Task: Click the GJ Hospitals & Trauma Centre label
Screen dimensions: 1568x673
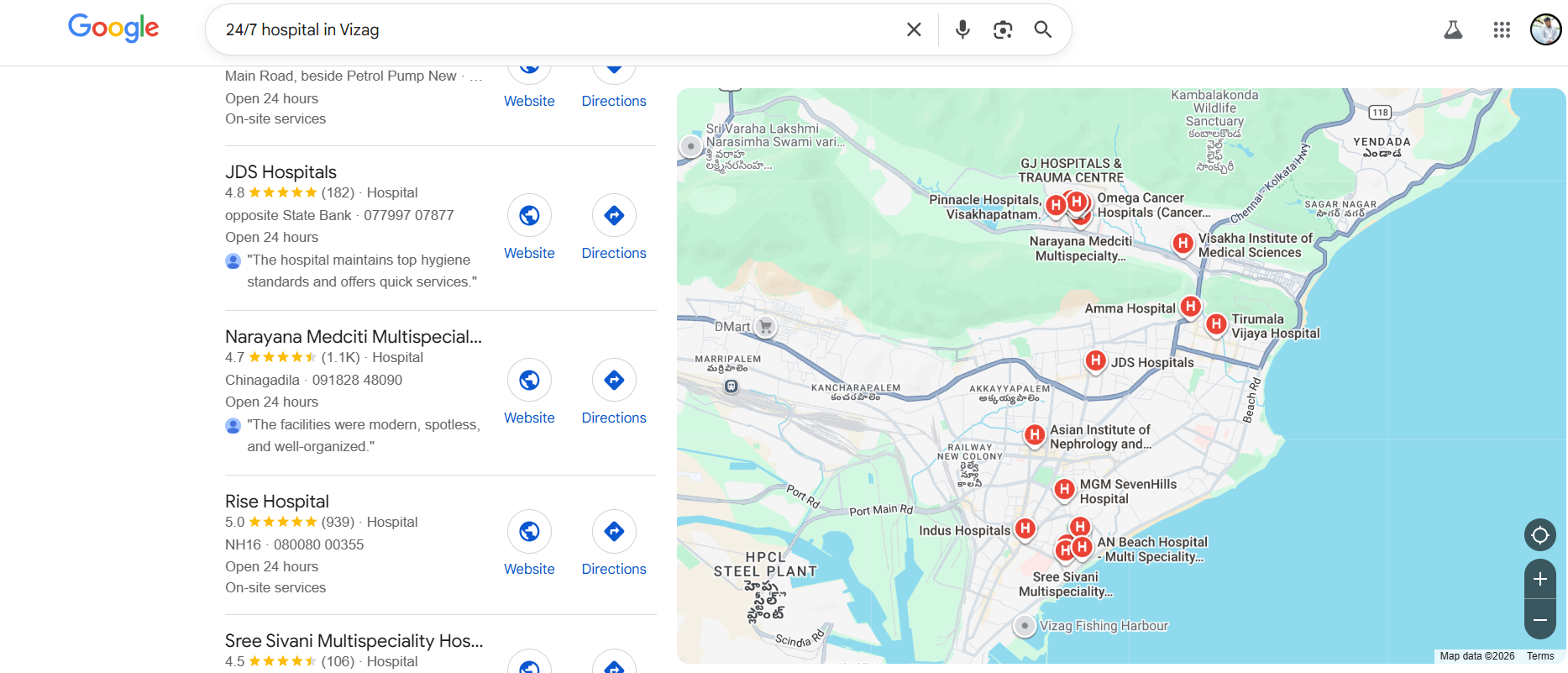Action: (x=1071, y=171)
